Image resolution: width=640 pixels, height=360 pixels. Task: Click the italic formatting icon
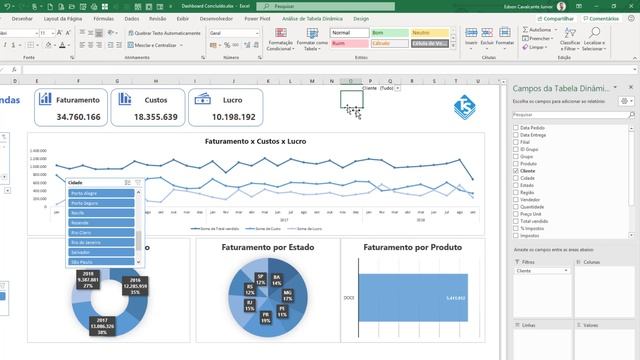pyautogui.click(x=5, y=45)
